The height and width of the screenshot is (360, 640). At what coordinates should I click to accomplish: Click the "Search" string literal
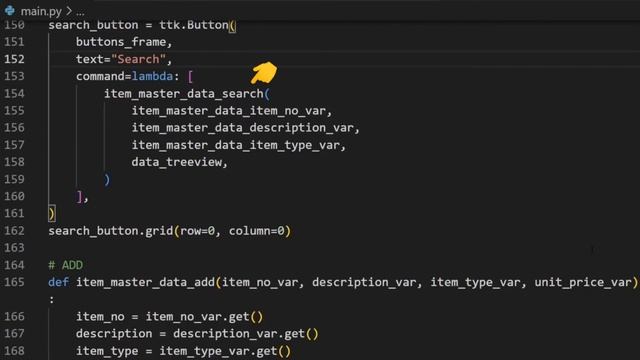coord(138,59)
